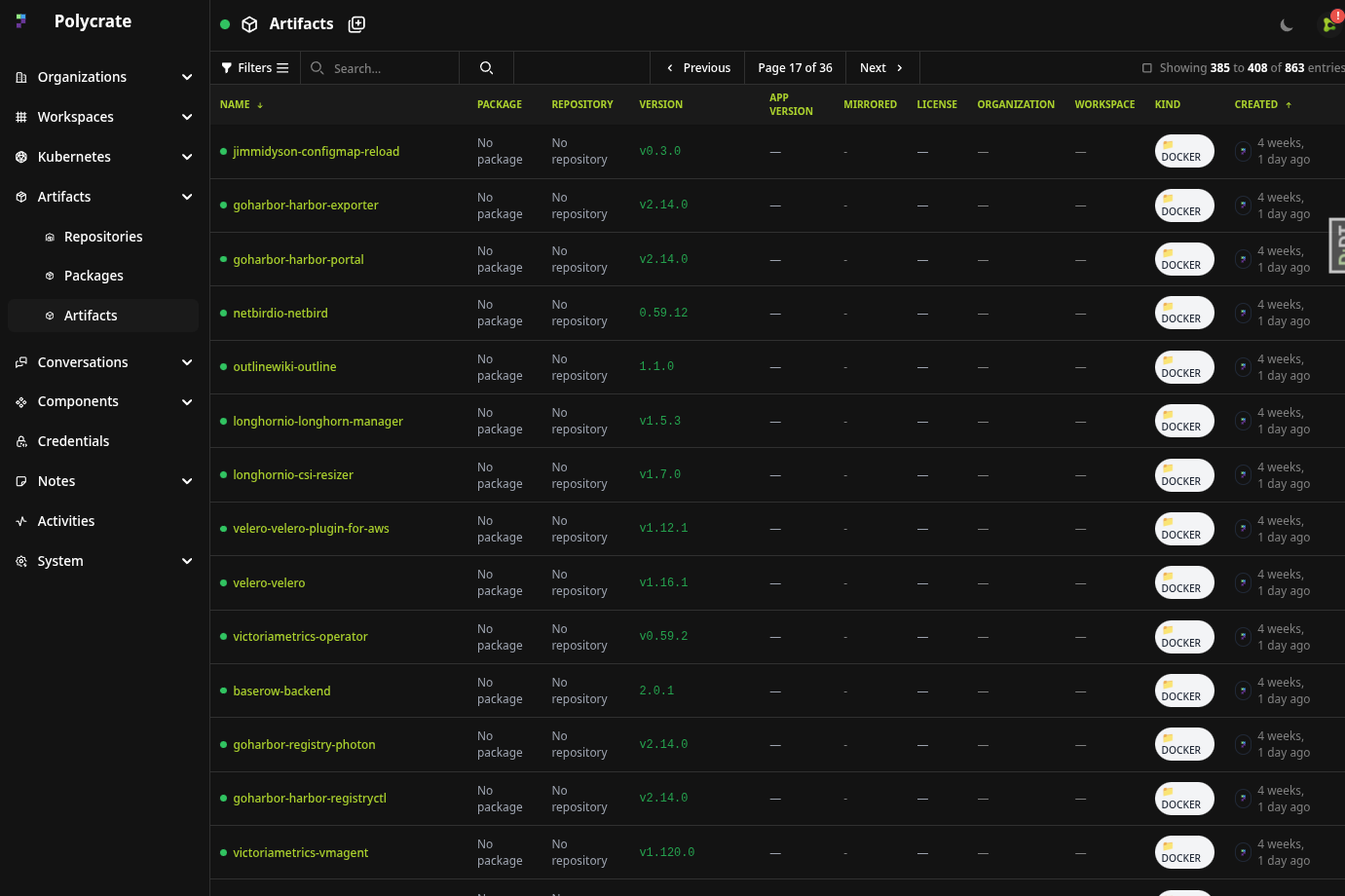Click the creator avatar in the netbirdio-netbird row
The image size is (1345, 896).
pyautogui.click(x=1243, y=314)
